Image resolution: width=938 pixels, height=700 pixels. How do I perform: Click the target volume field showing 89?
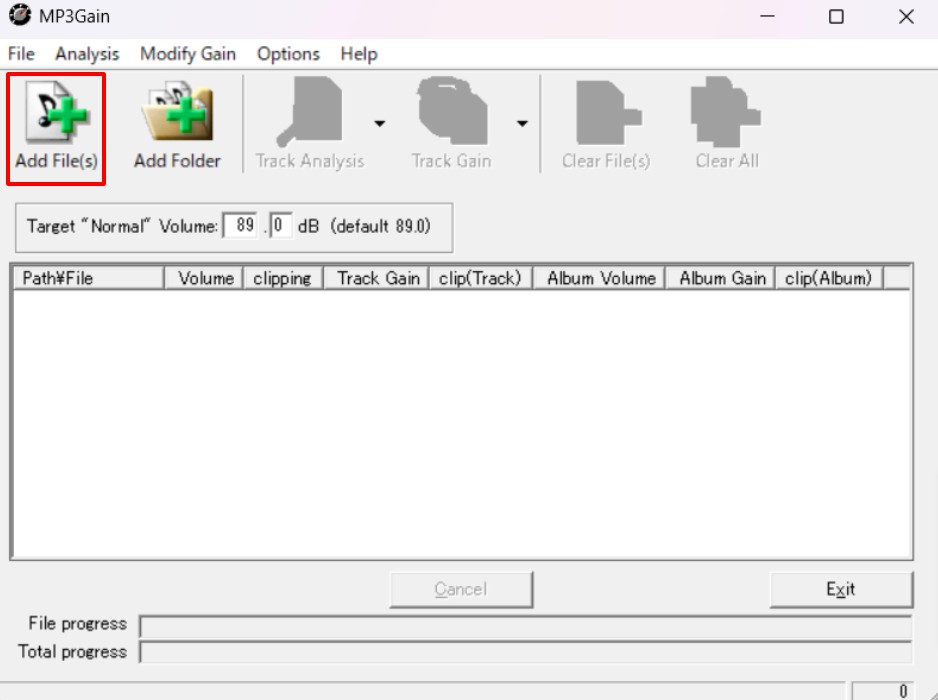(x=240, y=226)
